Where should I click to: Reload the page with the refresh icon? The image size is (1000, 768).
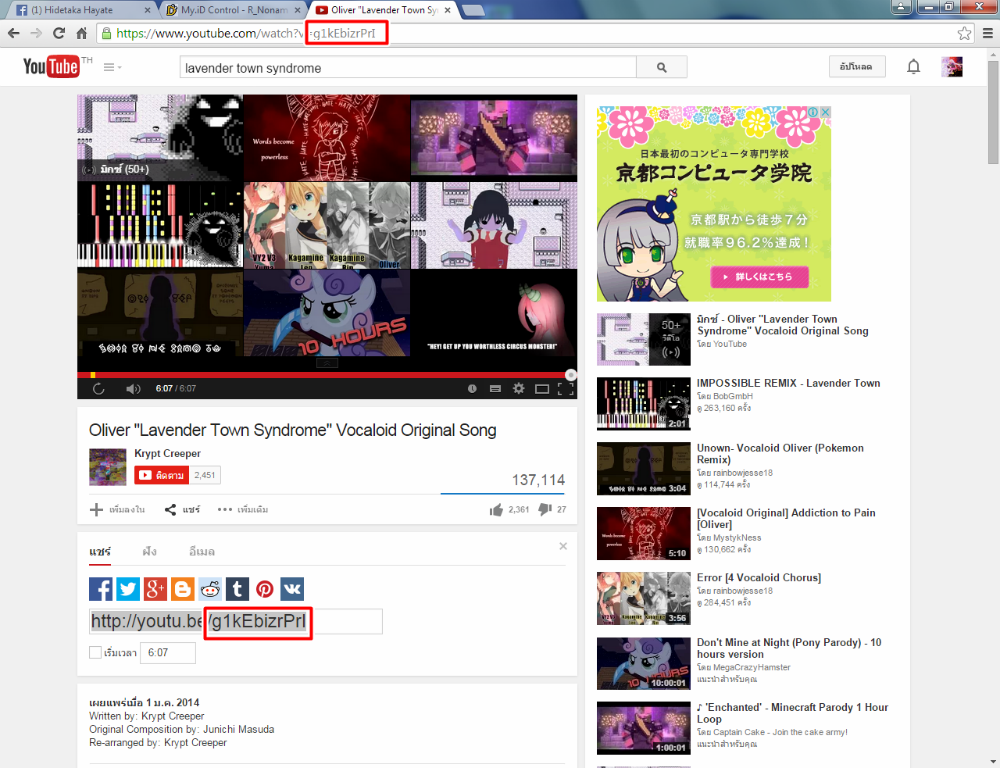(59, 33)
